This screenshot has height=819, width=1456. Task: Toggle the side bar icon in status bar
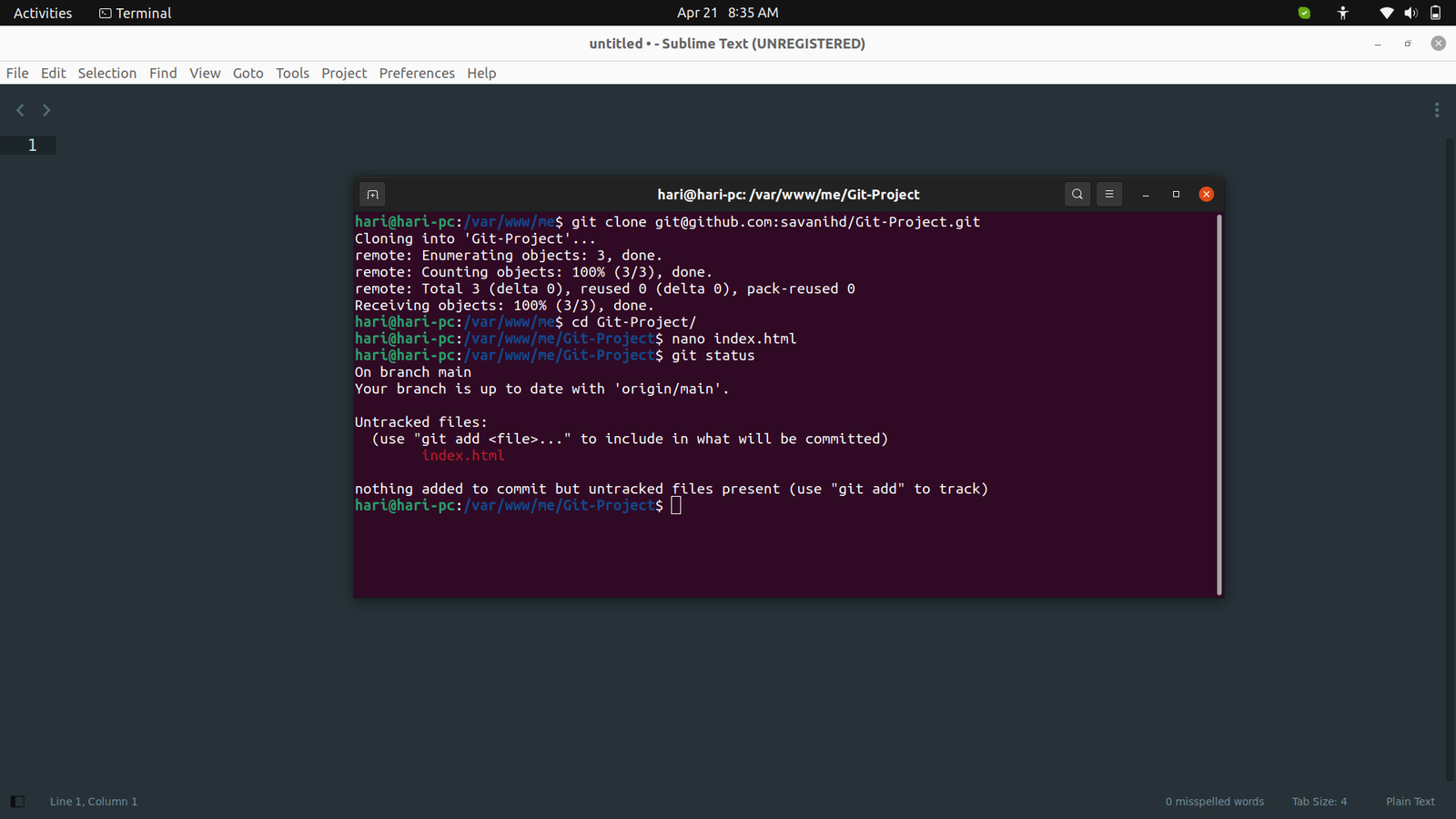pos(17,802)
